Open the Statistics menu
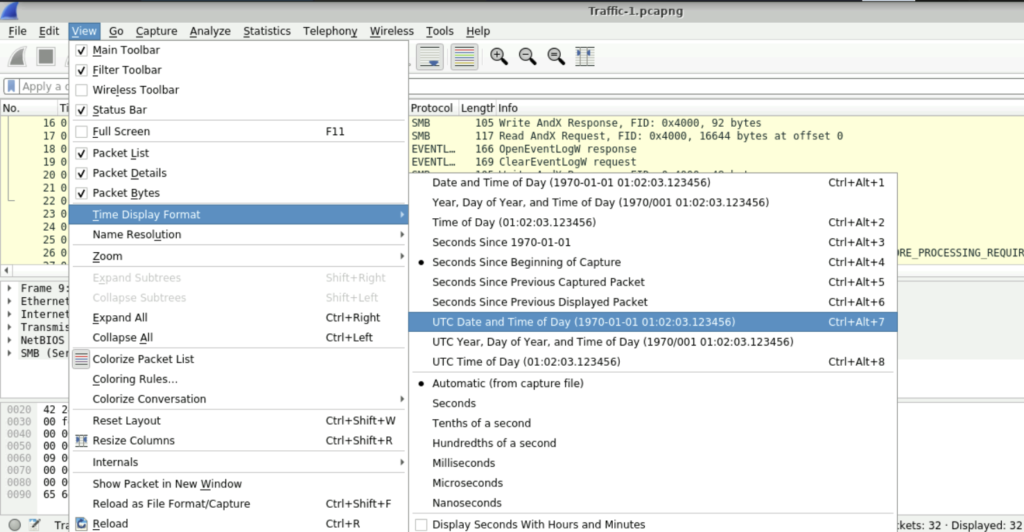 coord(266,31)
